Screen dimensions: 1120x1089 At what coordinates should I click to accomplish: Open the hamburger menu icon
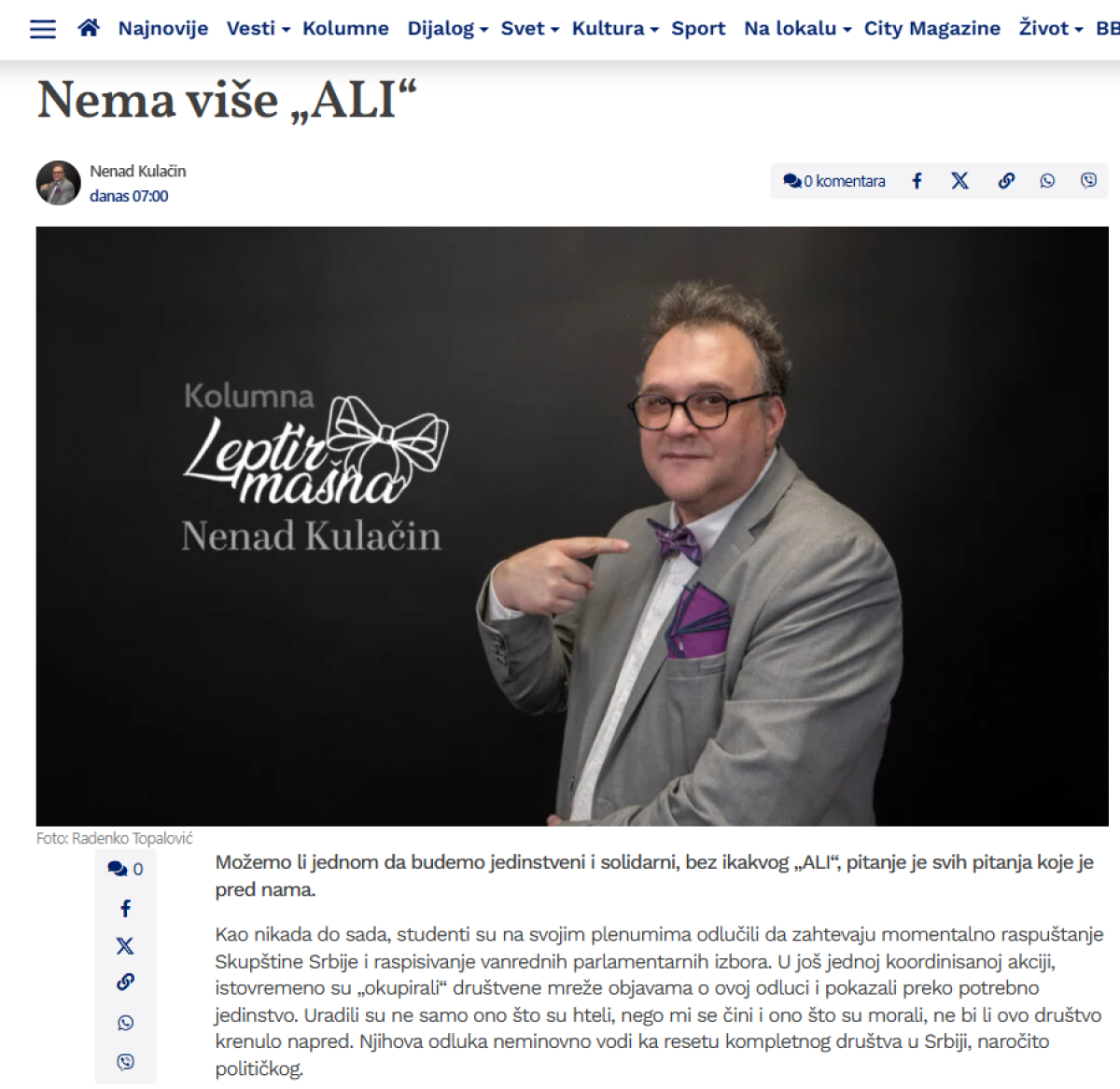(x=43, y=29)
